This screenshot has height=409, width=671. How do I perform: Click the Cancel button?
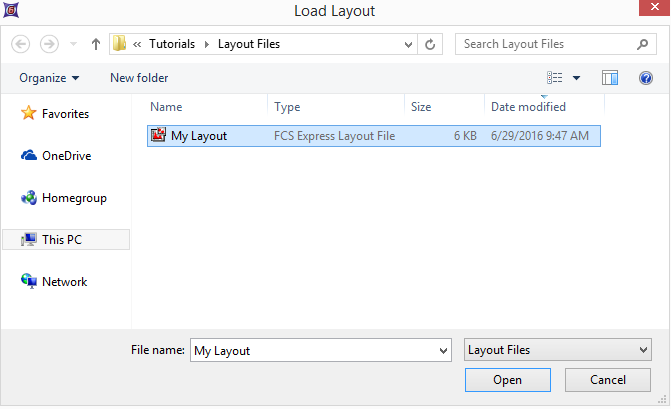(608, 380)
